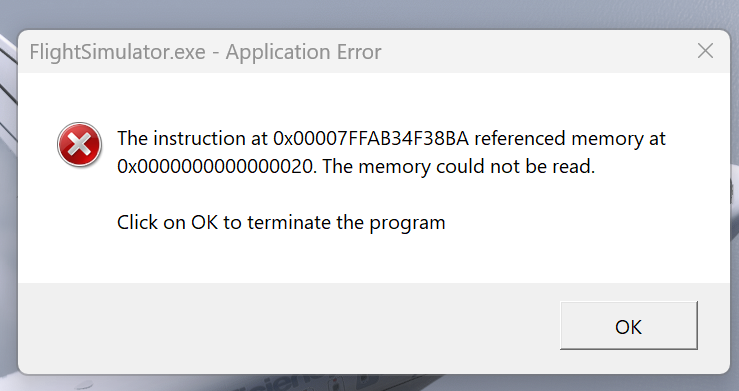Viewport: 739px width, 391px height.
Task: Click the 'Click on OK' instruction text
Action: point(167,222)
